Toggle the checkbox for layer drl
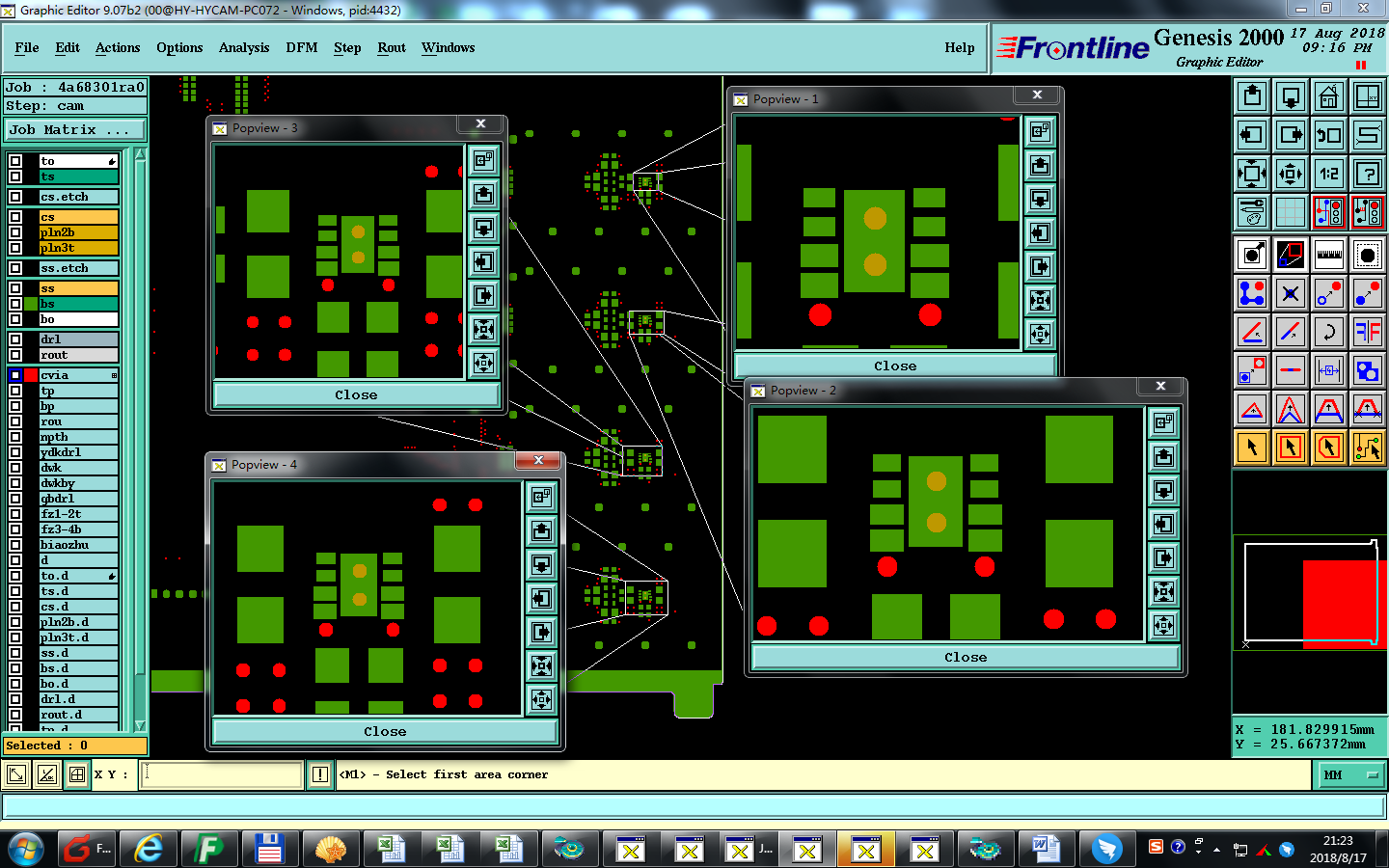Screen dimensions: 1389x868 [x=15, y=339]
